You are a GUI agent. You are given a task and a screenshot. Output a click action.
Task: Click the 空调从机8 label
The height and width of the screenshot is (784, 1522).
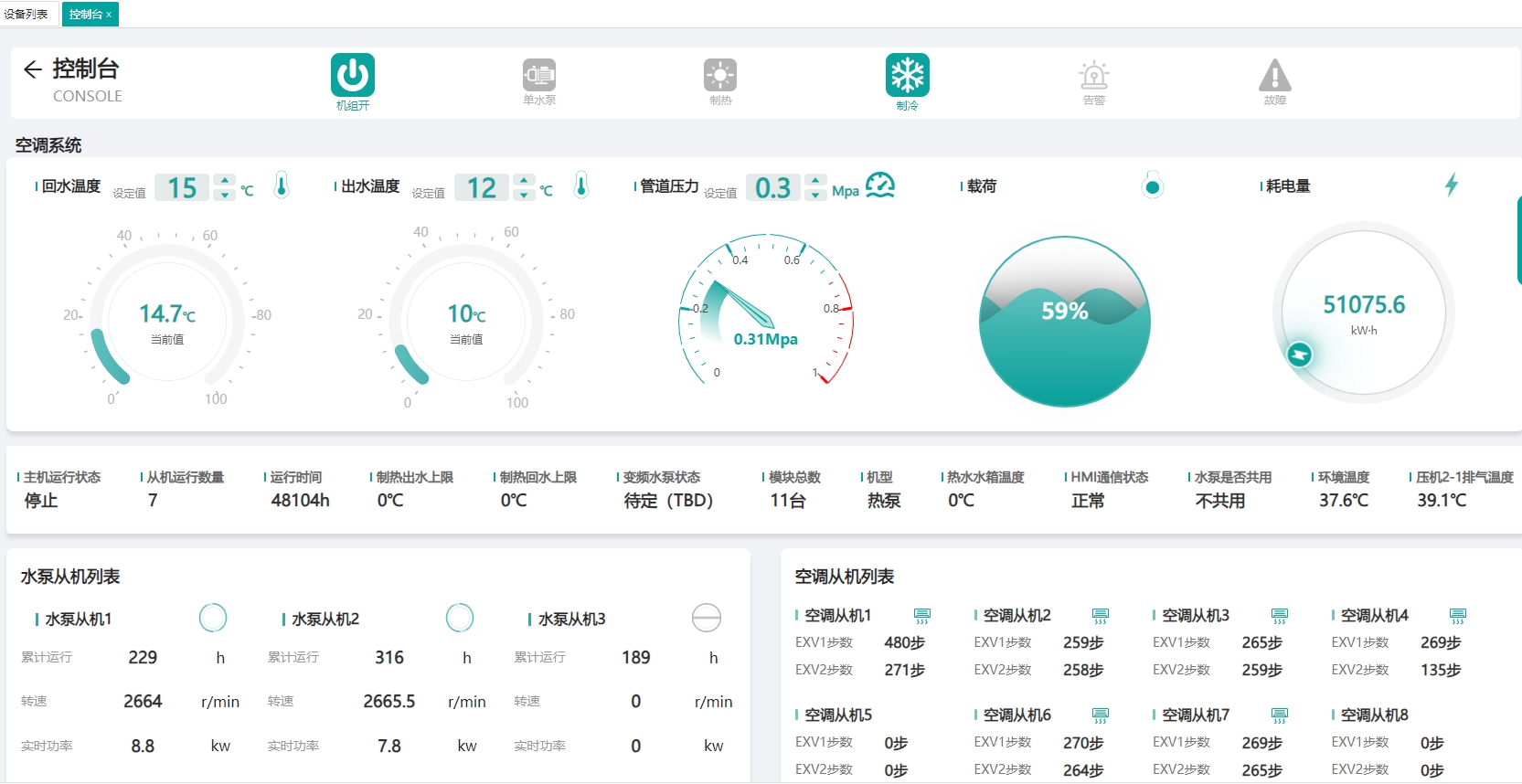[1375, 715]
